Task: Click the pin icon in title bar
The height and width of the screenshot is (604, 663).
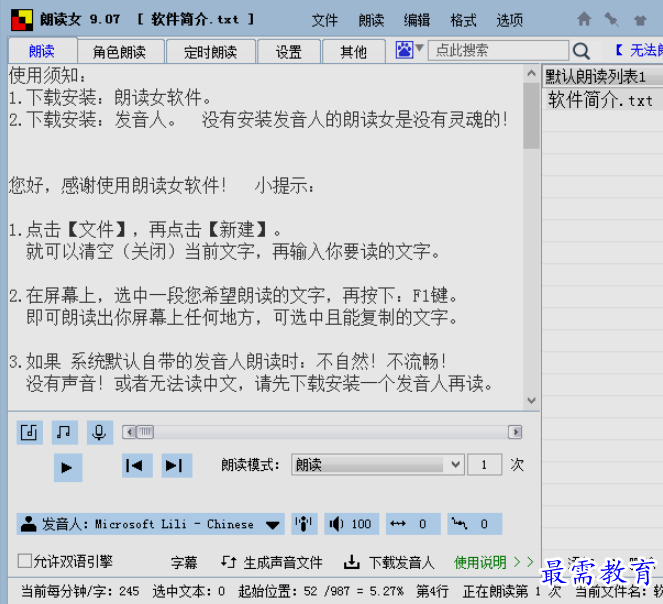Action: point(612,19)
